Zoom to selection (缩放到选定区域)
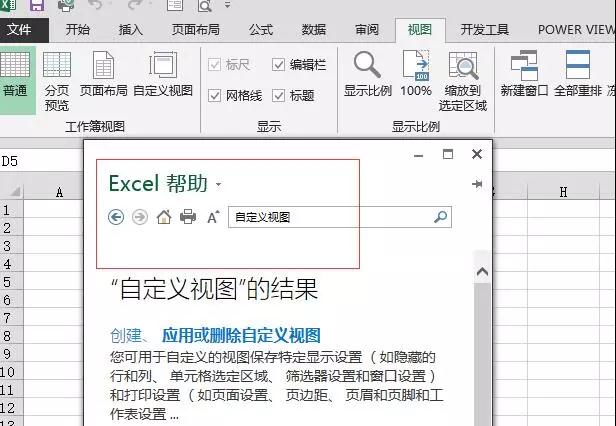Viewport: 616px width, 426px height. [463, 81]
